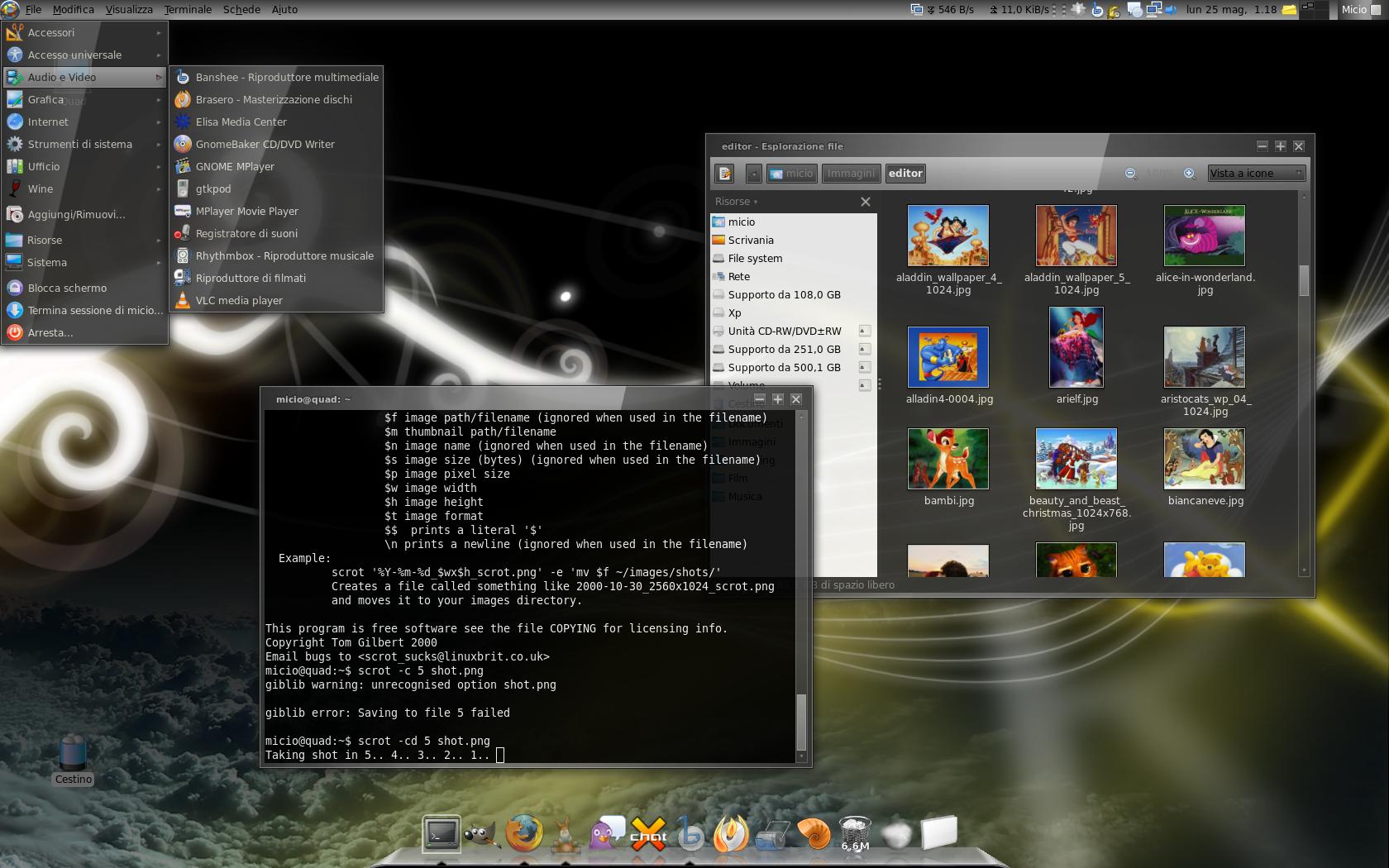The image size is (1389, 868).
Task: Expand the Ufficio submenu
Action: [x=84, y=166]
